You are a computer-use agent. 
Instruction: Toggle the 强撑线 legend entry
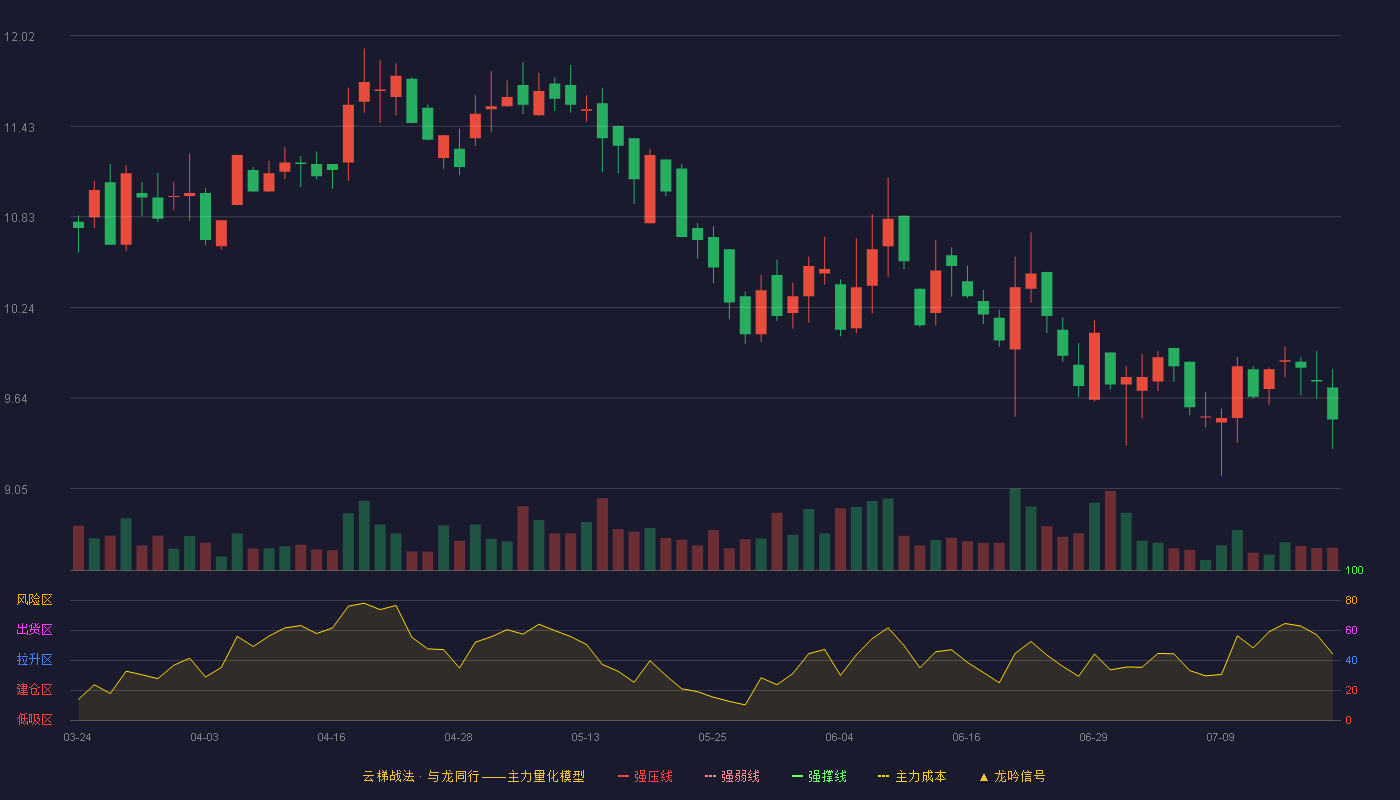[819, 776]
